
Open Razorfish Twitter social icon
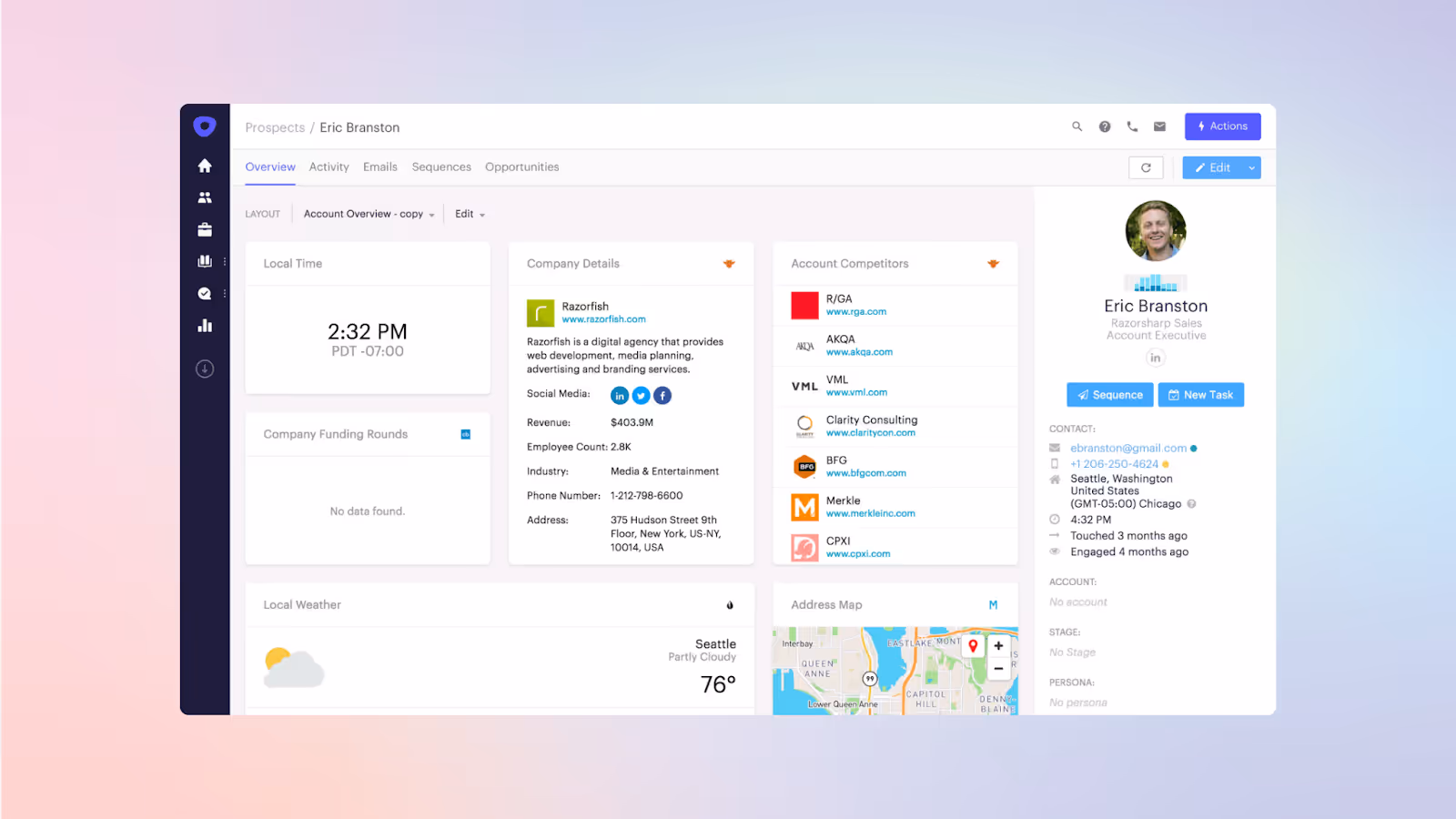pyautogui.click(x=642, y=396)
